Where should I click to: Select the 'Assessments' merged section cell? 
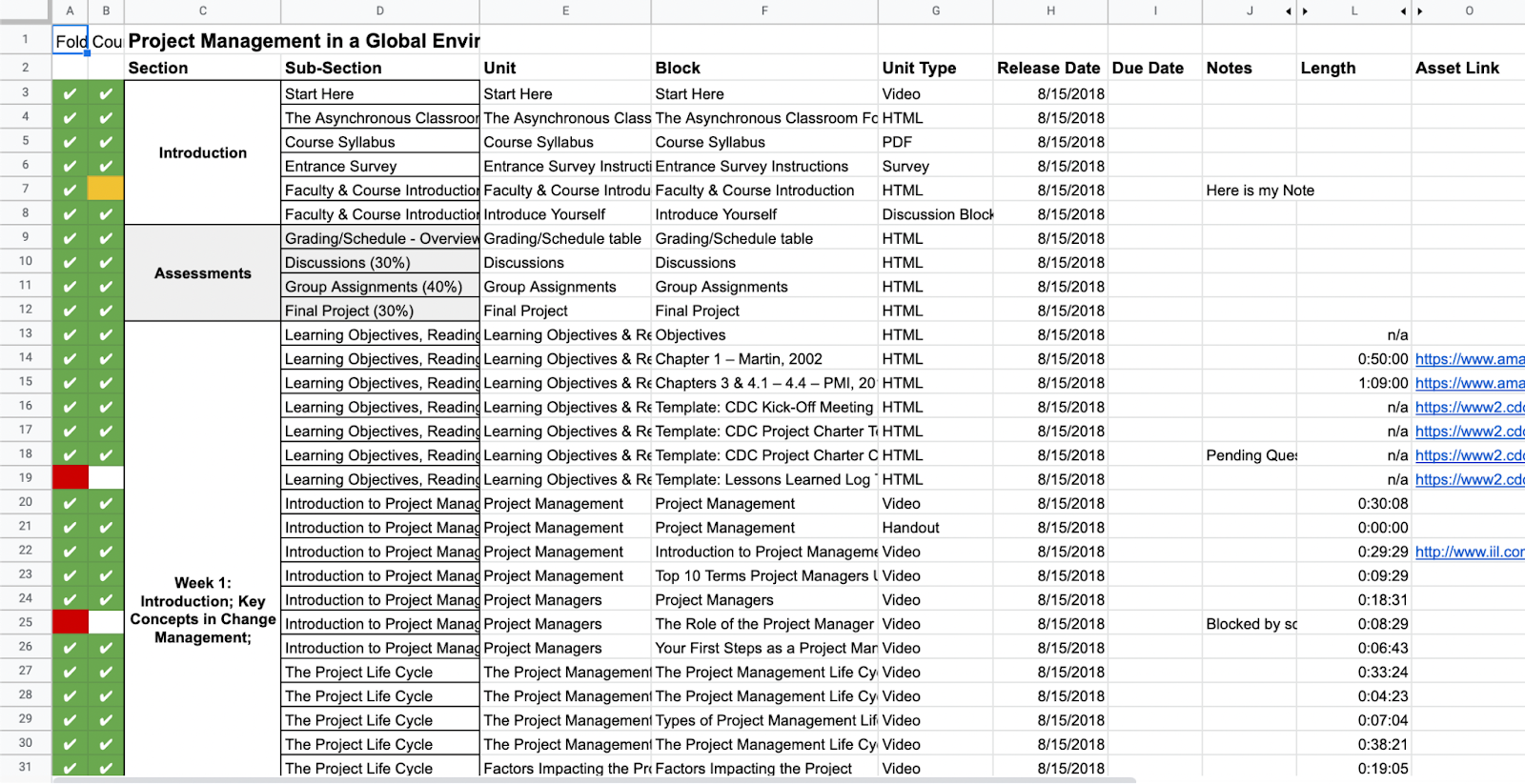tap(202, 273)
